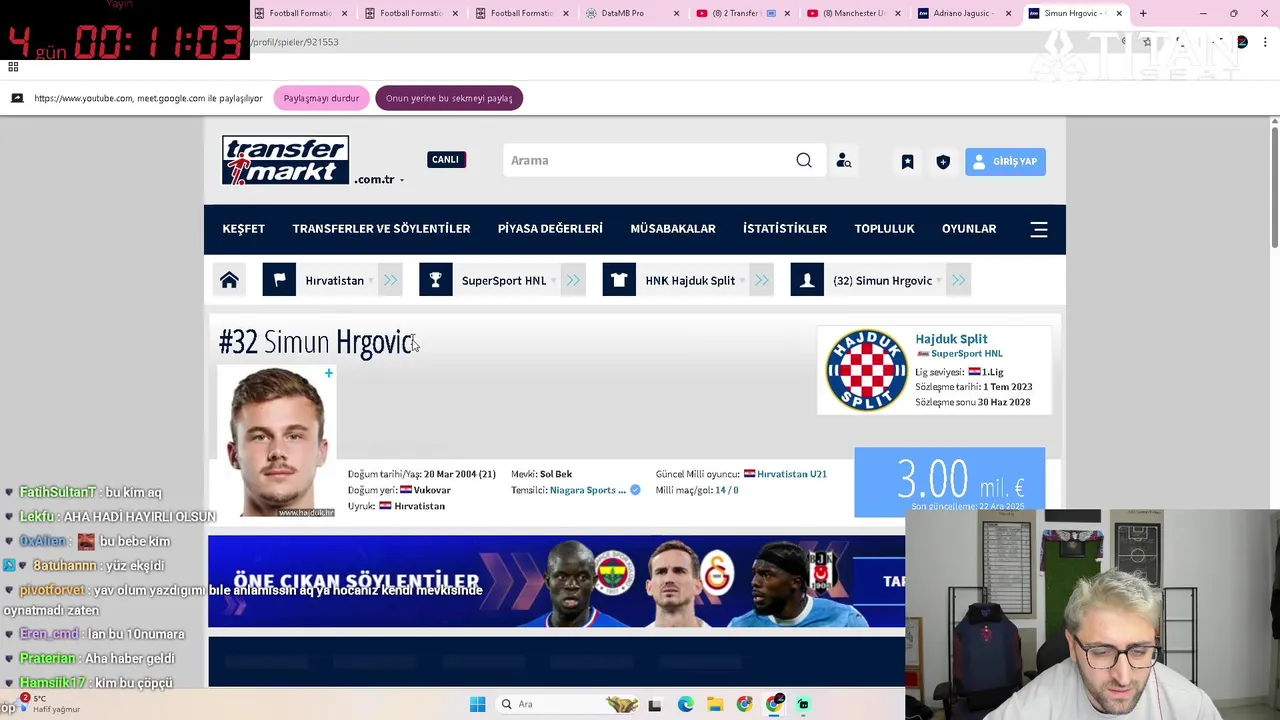The image size is (1280, 720).
Task: Open the MÜSABAKALAR menu
Action: (673, 228)
